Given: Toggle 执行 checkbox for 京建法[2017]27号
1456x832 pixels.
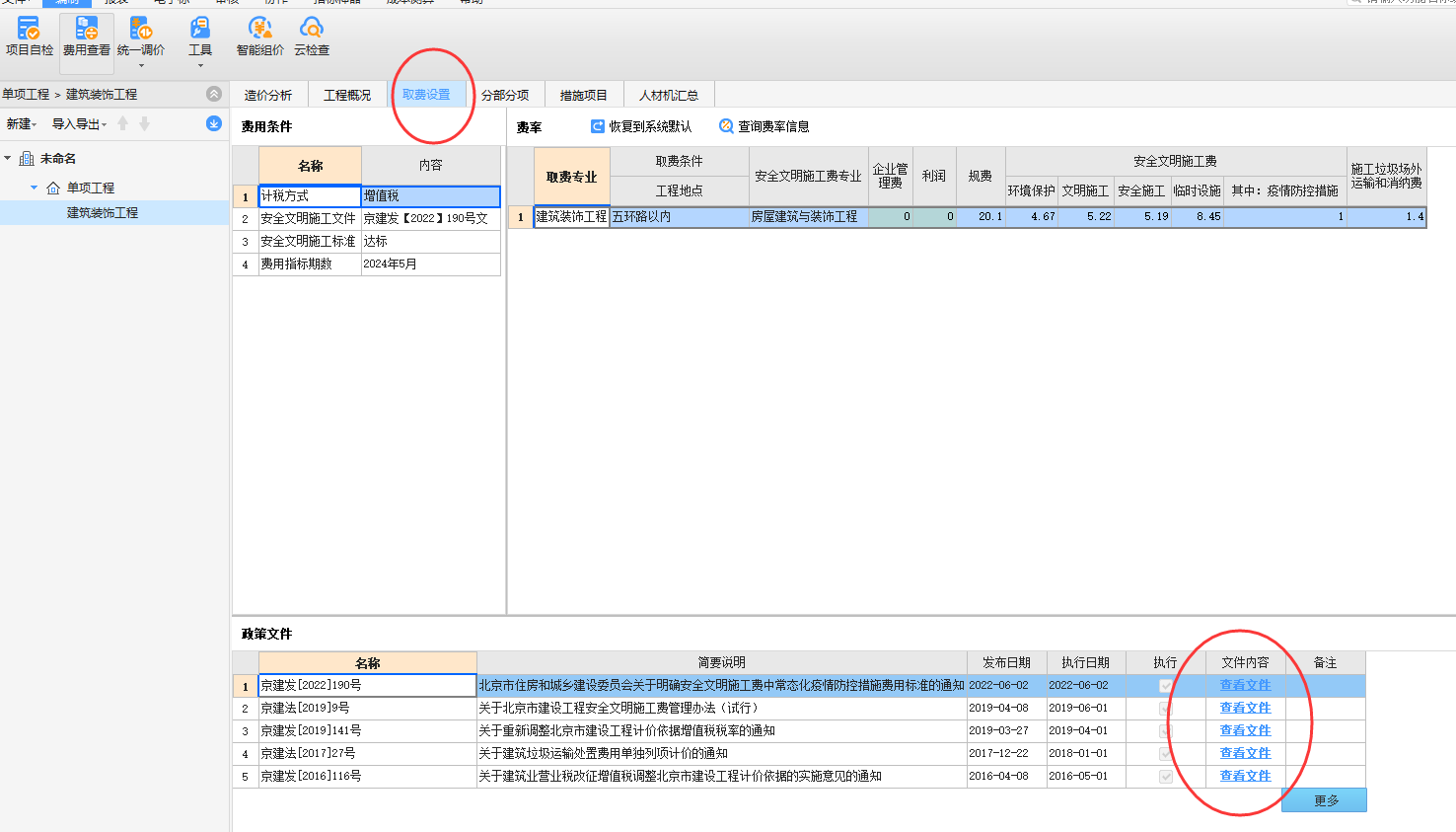Looking at the screenshot, I should point(1165,754).
